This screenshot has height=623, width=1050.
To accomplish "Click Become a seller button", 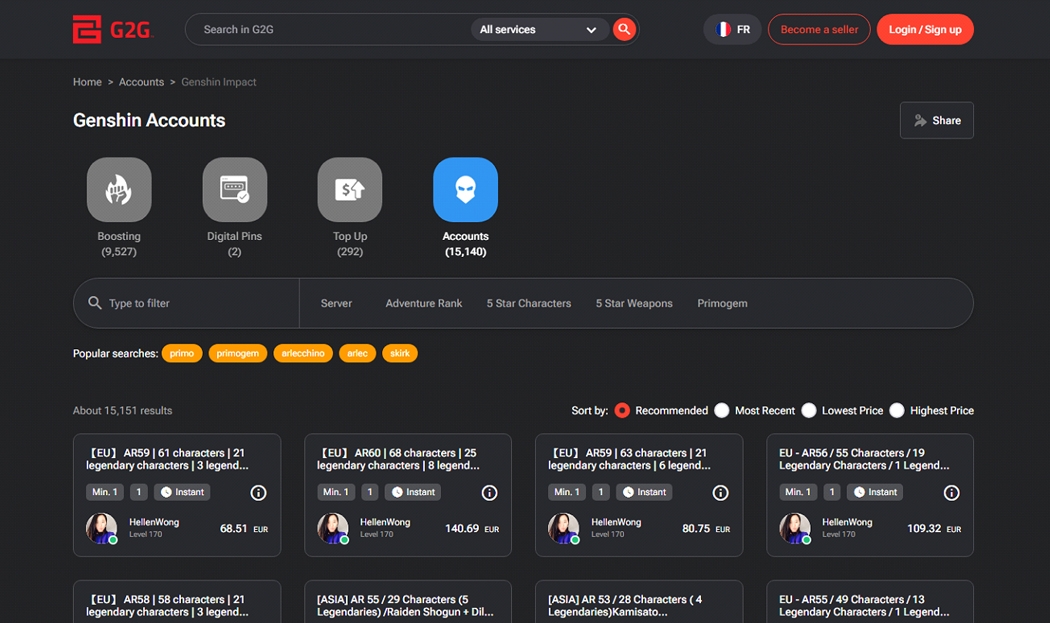I will coord(819,29).
